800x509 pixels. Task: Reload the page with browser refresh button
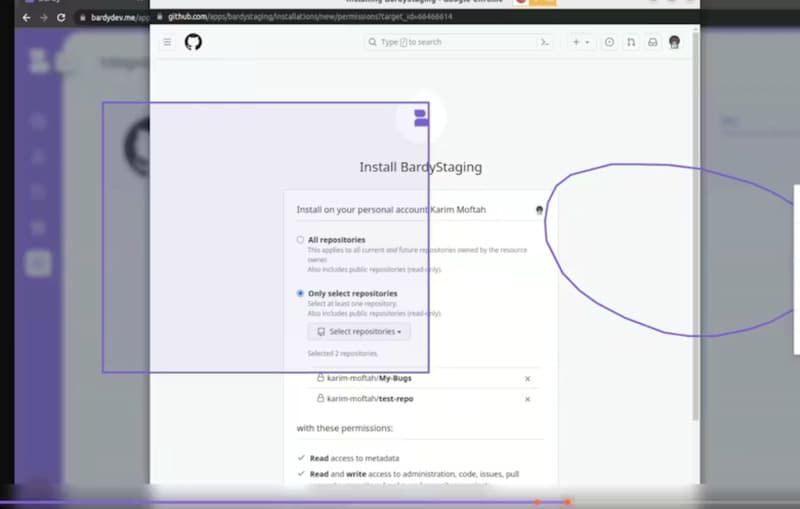point(62,17)
